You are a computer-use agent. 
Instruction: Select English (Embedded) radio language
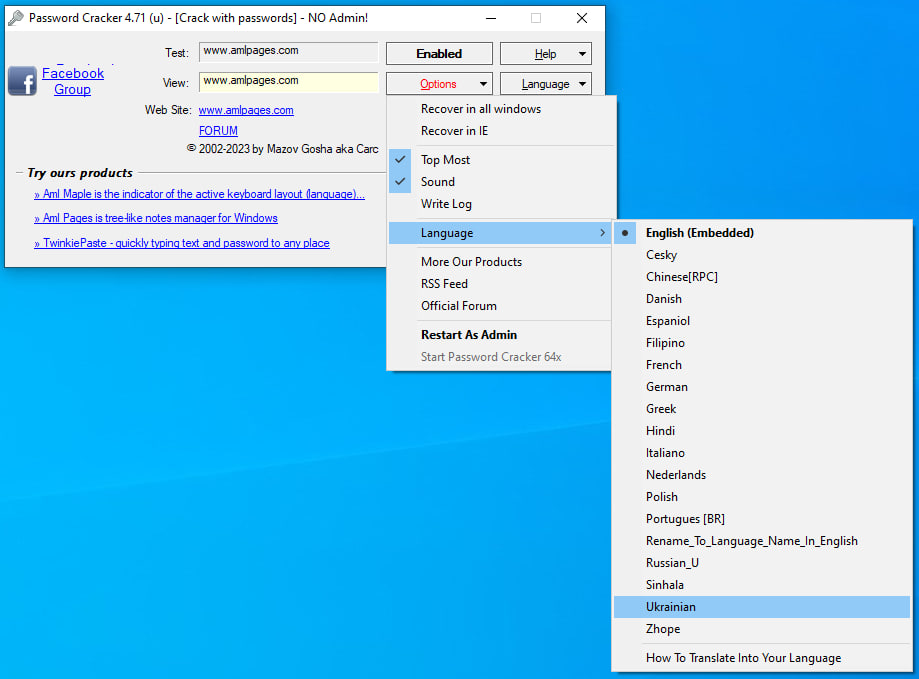pos(762,233)
